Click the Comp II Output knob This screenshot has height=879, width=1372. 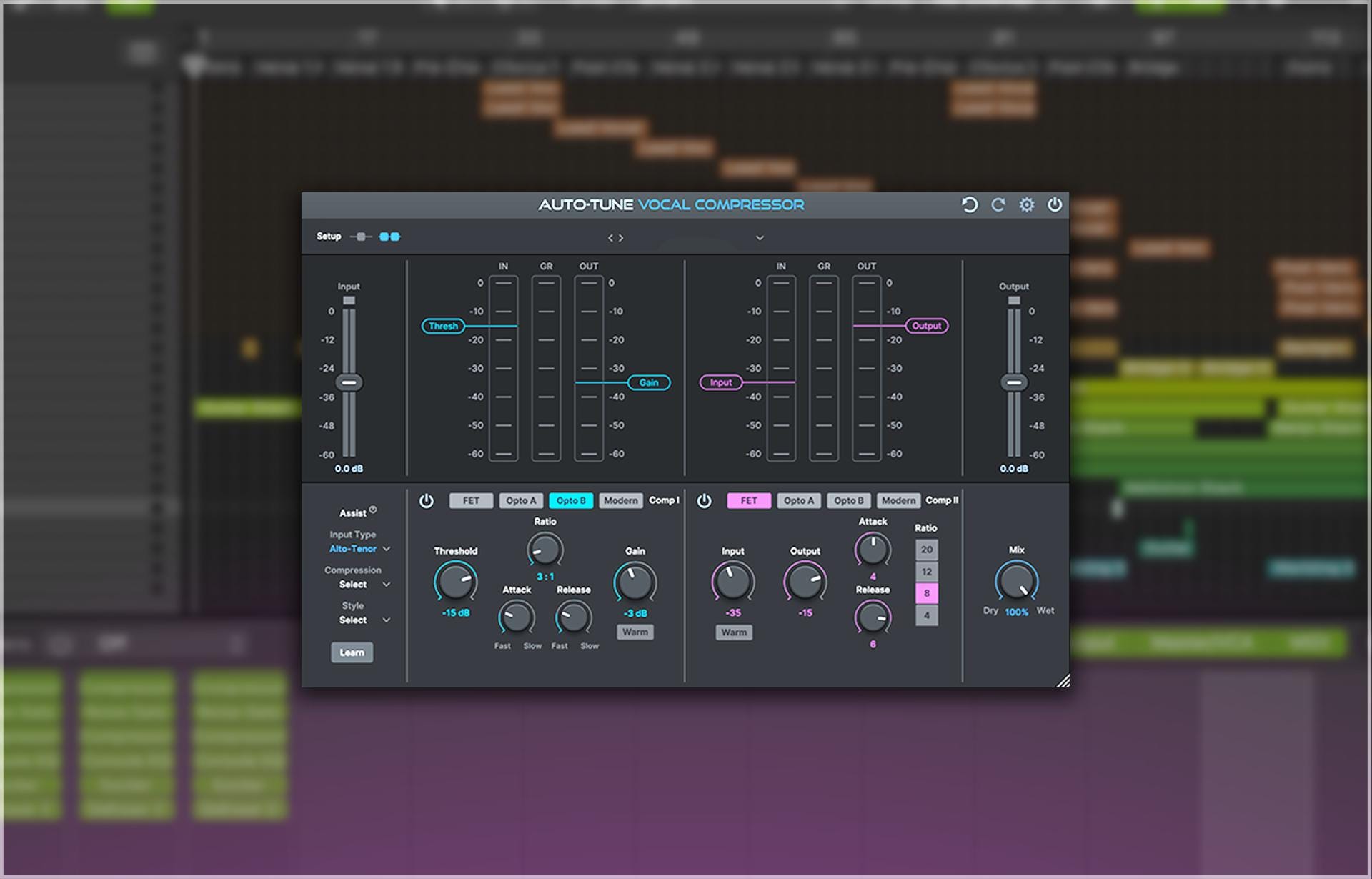[x=805, y=582]
